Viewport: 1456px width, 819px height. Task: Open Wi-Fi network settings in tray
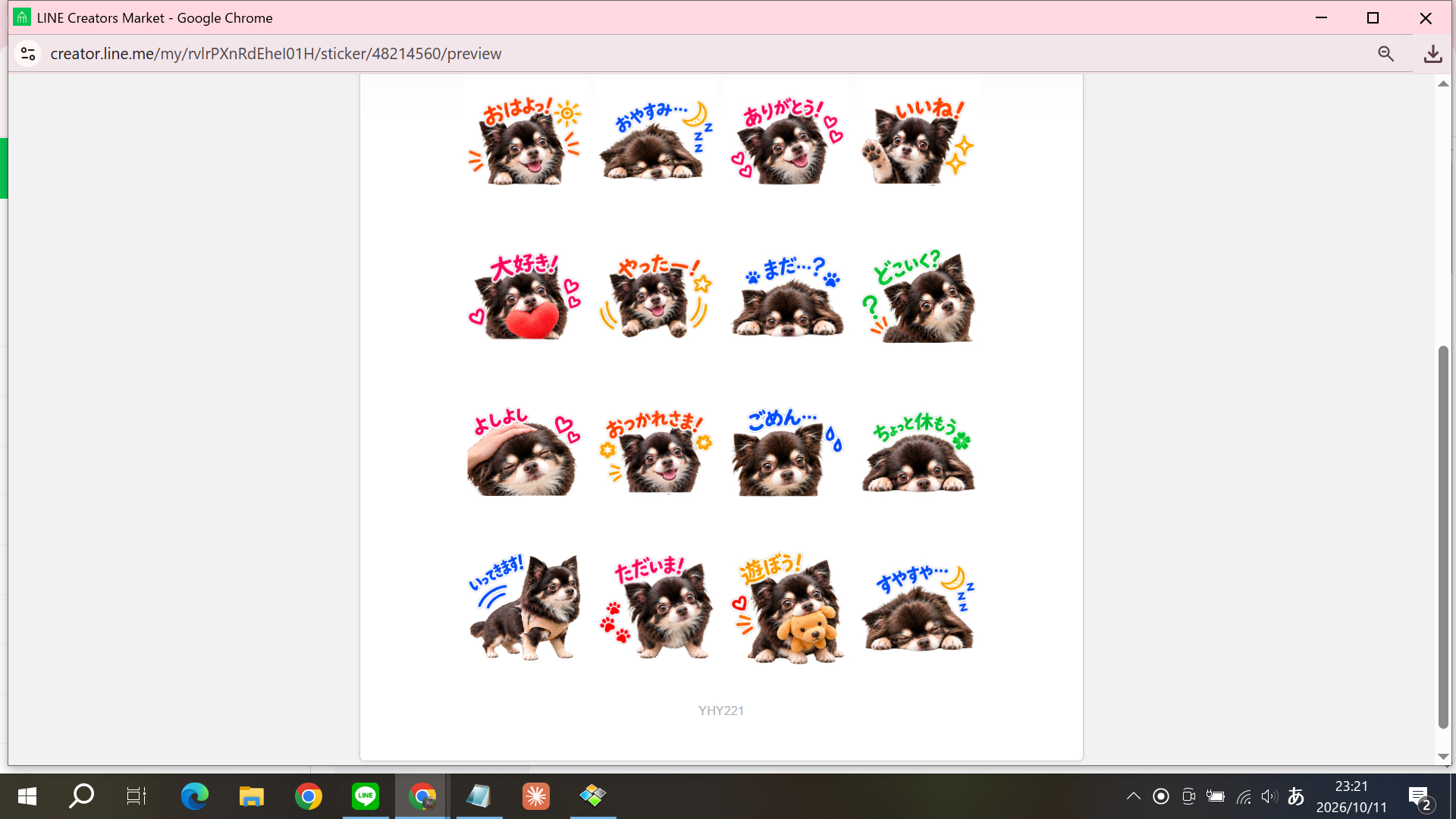pos(1244,796)
